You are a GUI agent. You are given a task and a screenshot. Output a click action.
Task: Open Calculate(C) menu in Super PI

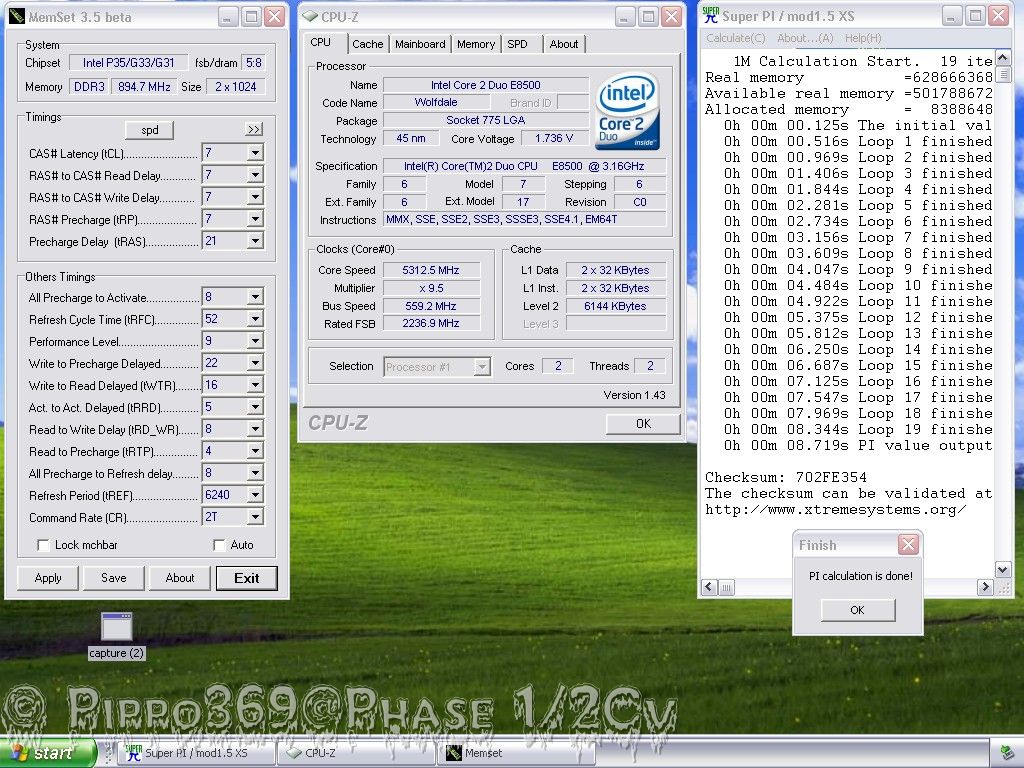735,38
